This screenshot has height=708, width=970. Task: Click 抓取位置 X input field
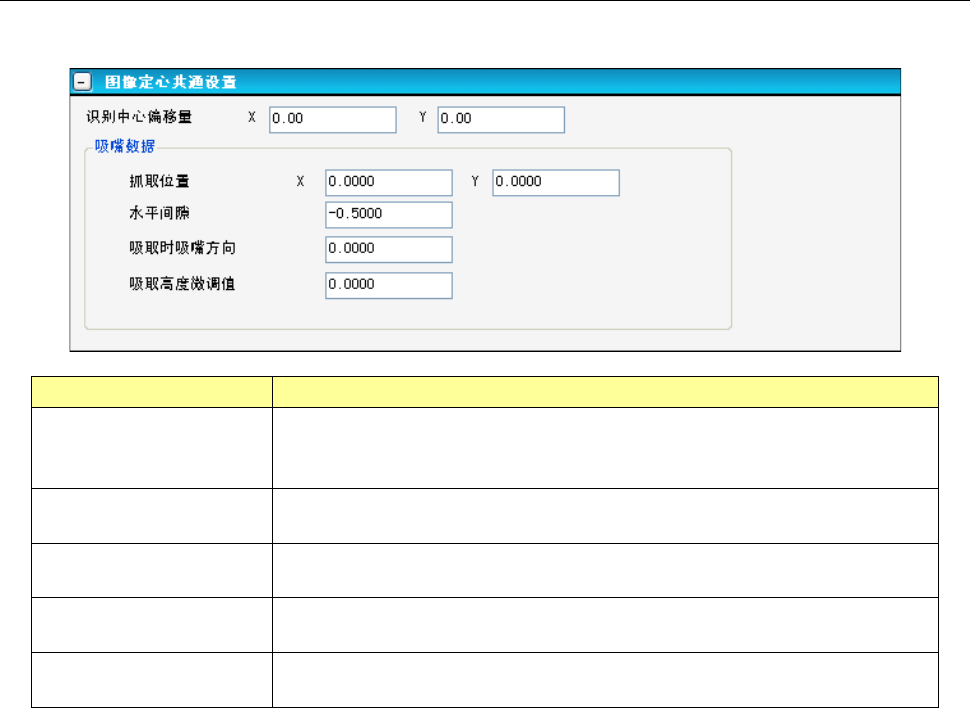tap(388, 183)
